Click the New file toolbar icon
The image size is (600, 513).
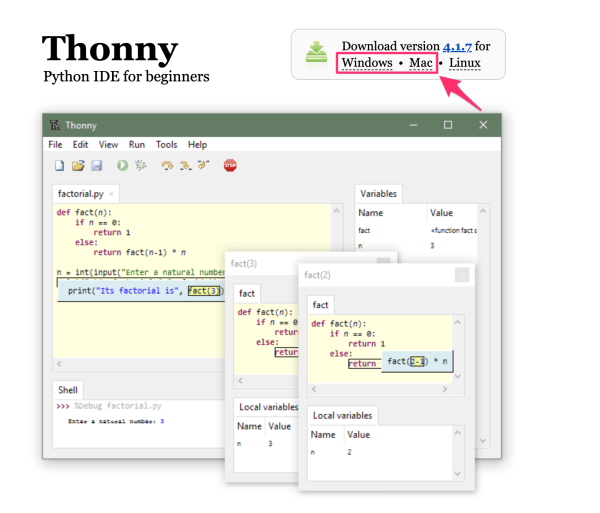(60, 166)
